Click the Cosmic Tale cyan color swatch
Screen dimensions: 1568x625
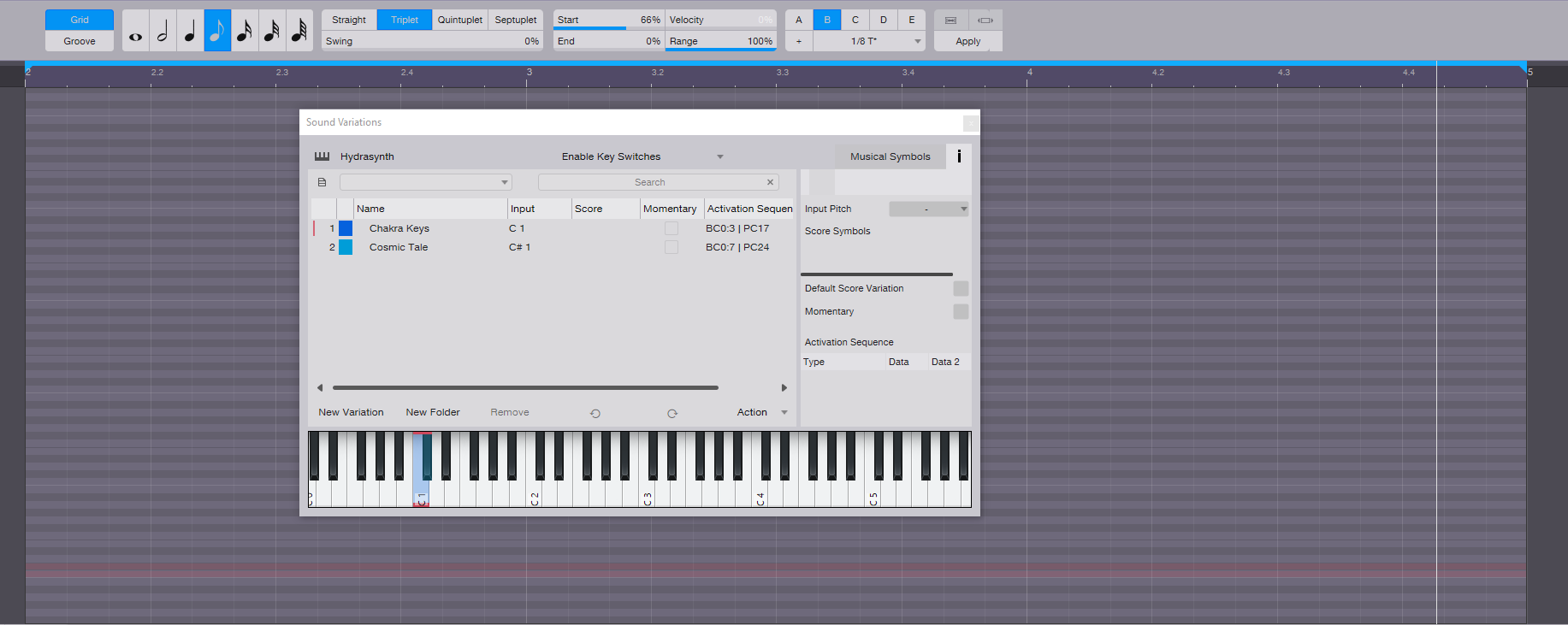pos(346,247)
